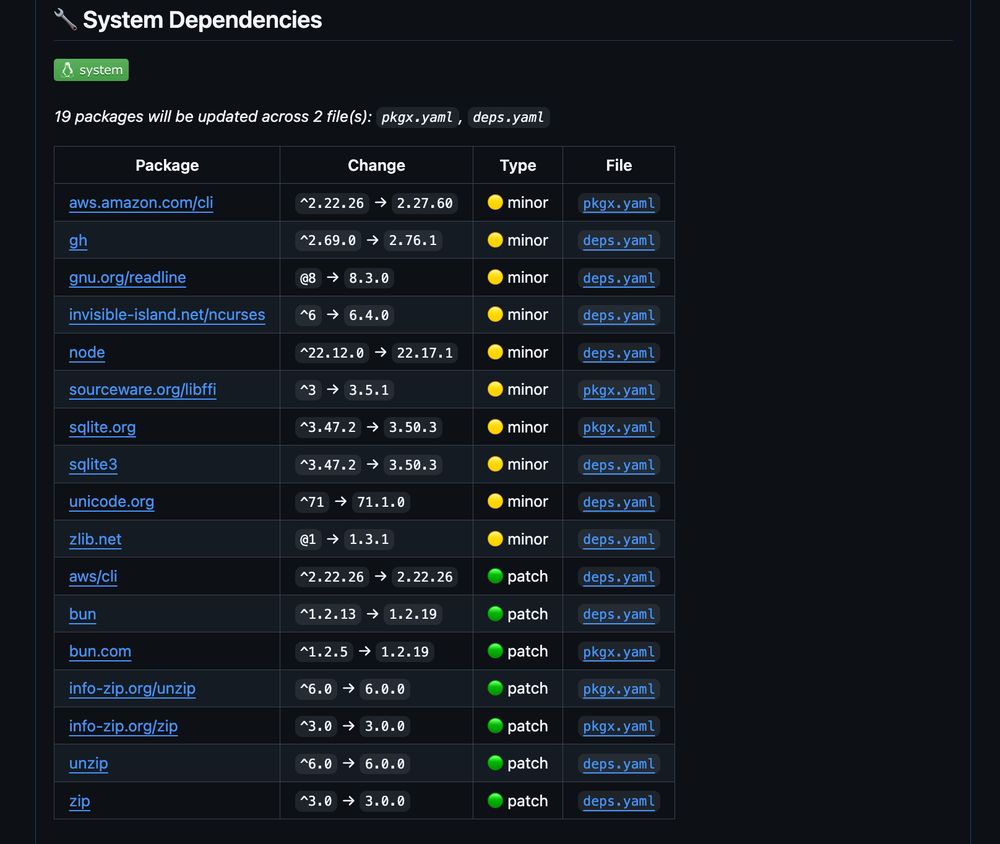Open deps.yaml link in gh row
This screenshot has width=1000, height=844.
(x=619, y=241)
